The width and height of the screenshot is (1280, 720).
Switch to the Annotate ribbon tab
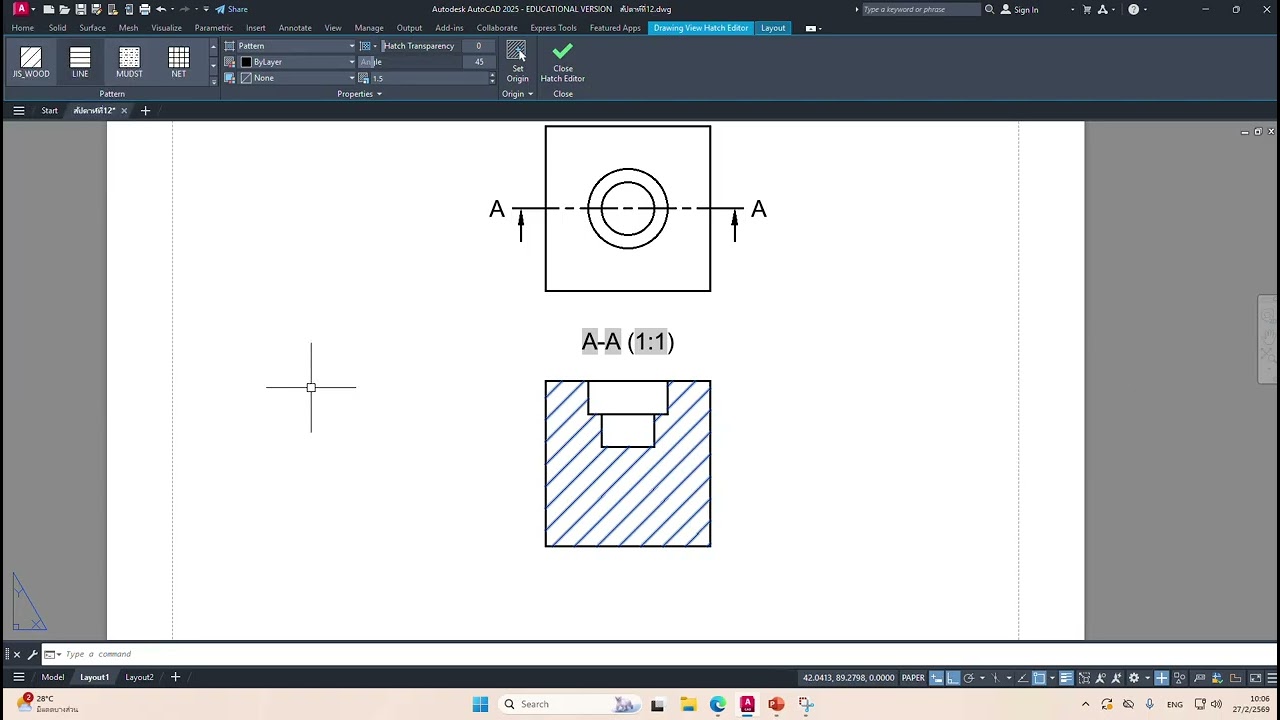pyautogui.click(x=295, y=28)
